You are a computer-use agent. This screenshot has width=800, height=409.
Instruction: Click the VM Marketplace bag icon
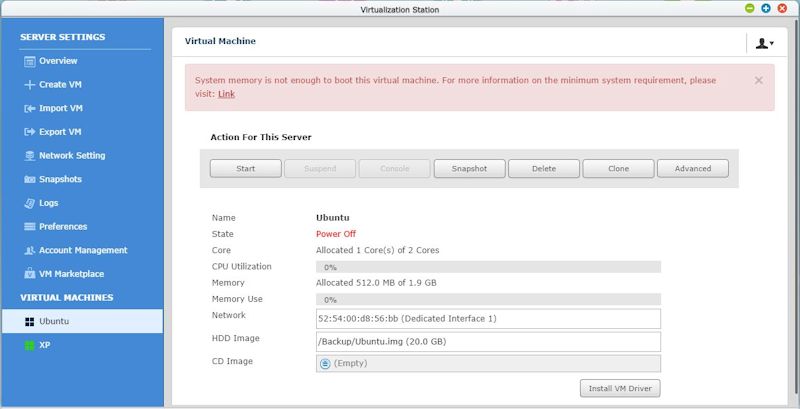tap(30, 274)
